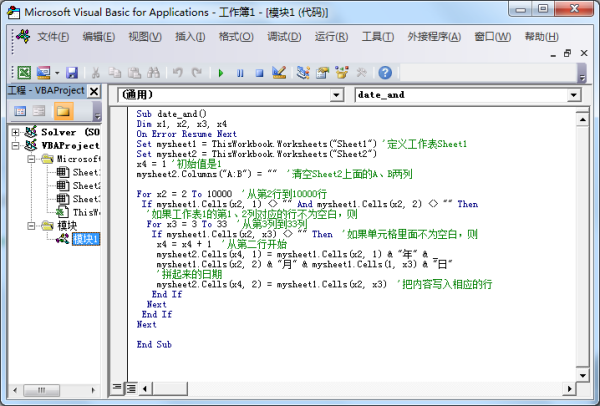This screenshot has height=406, width=600.
Task: Close the 工程 - VBAProject panel
Action: (x=95, y=91)
